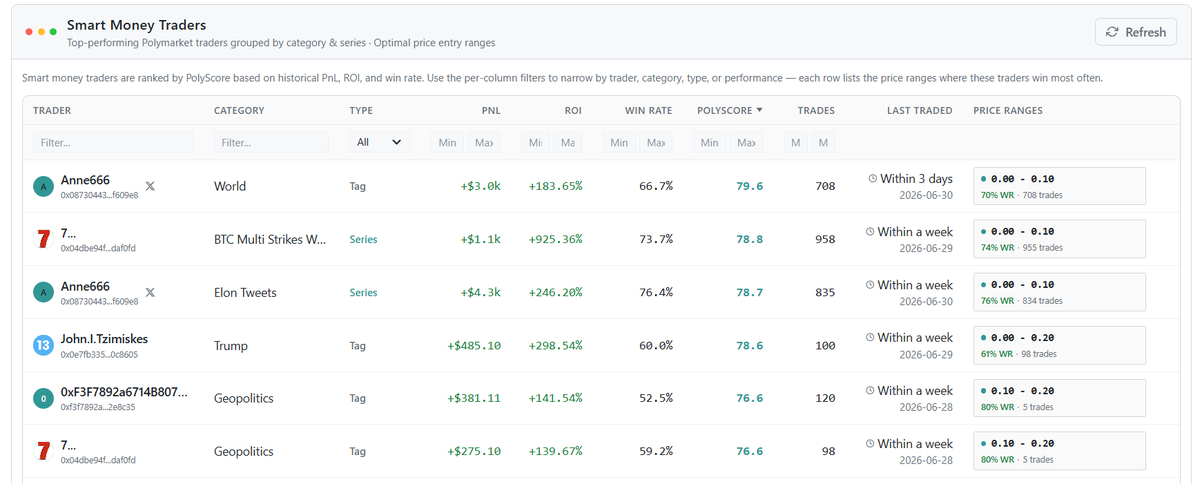Click the +$381.11 PnL value

(474, 398)
